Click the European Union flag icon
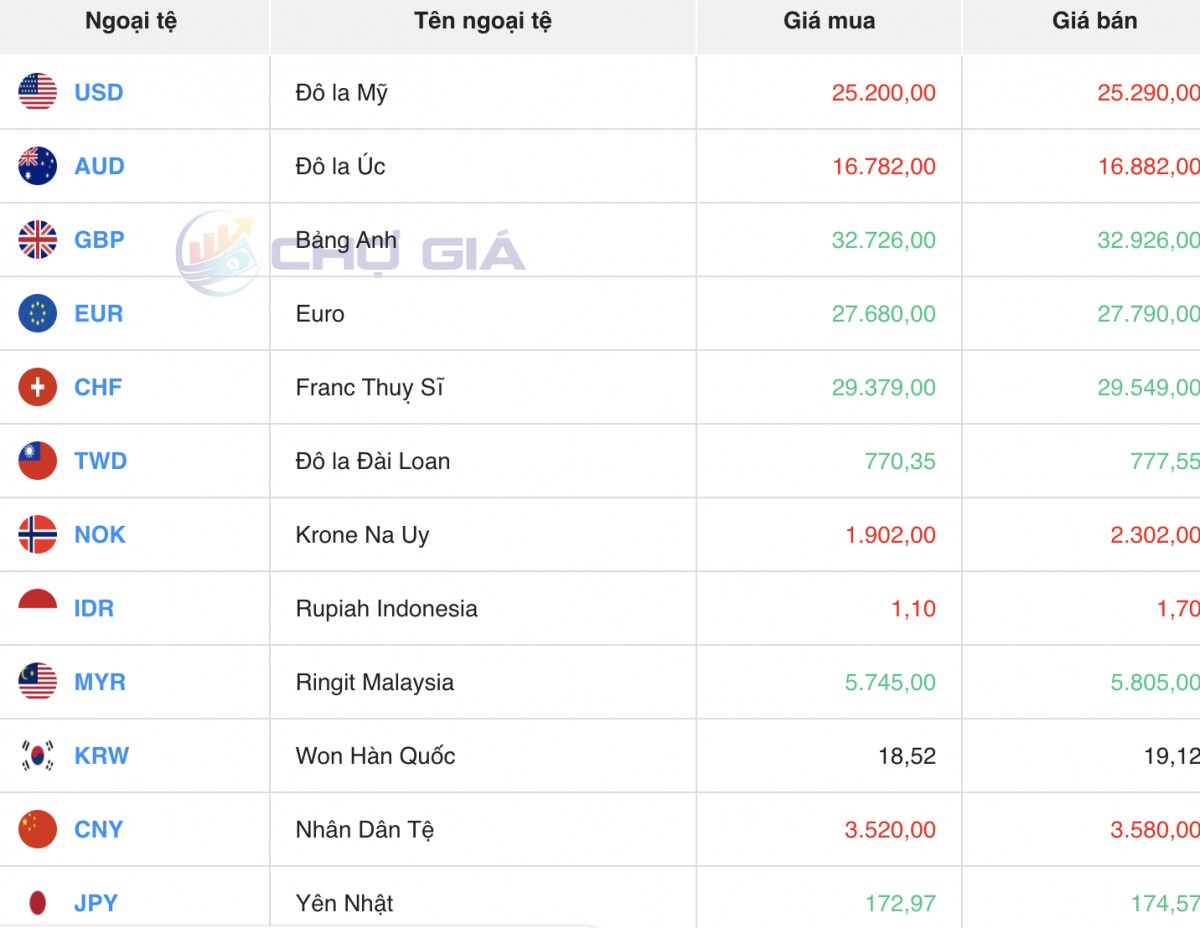Screen dimensions: 1200x928 point(38,314)
